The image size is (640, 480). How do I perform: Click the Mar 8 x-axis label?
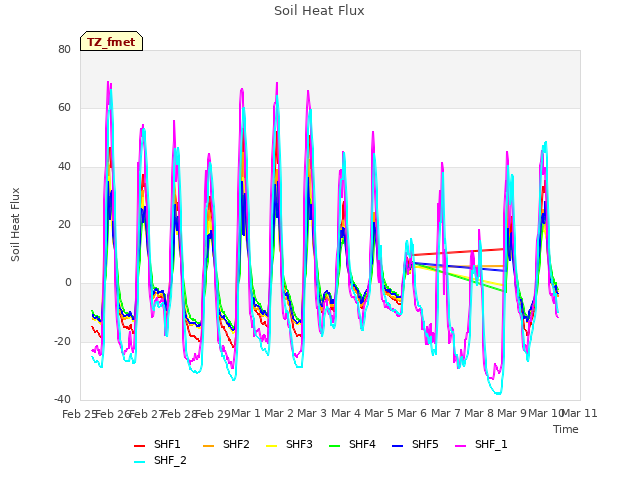point(479,413)
